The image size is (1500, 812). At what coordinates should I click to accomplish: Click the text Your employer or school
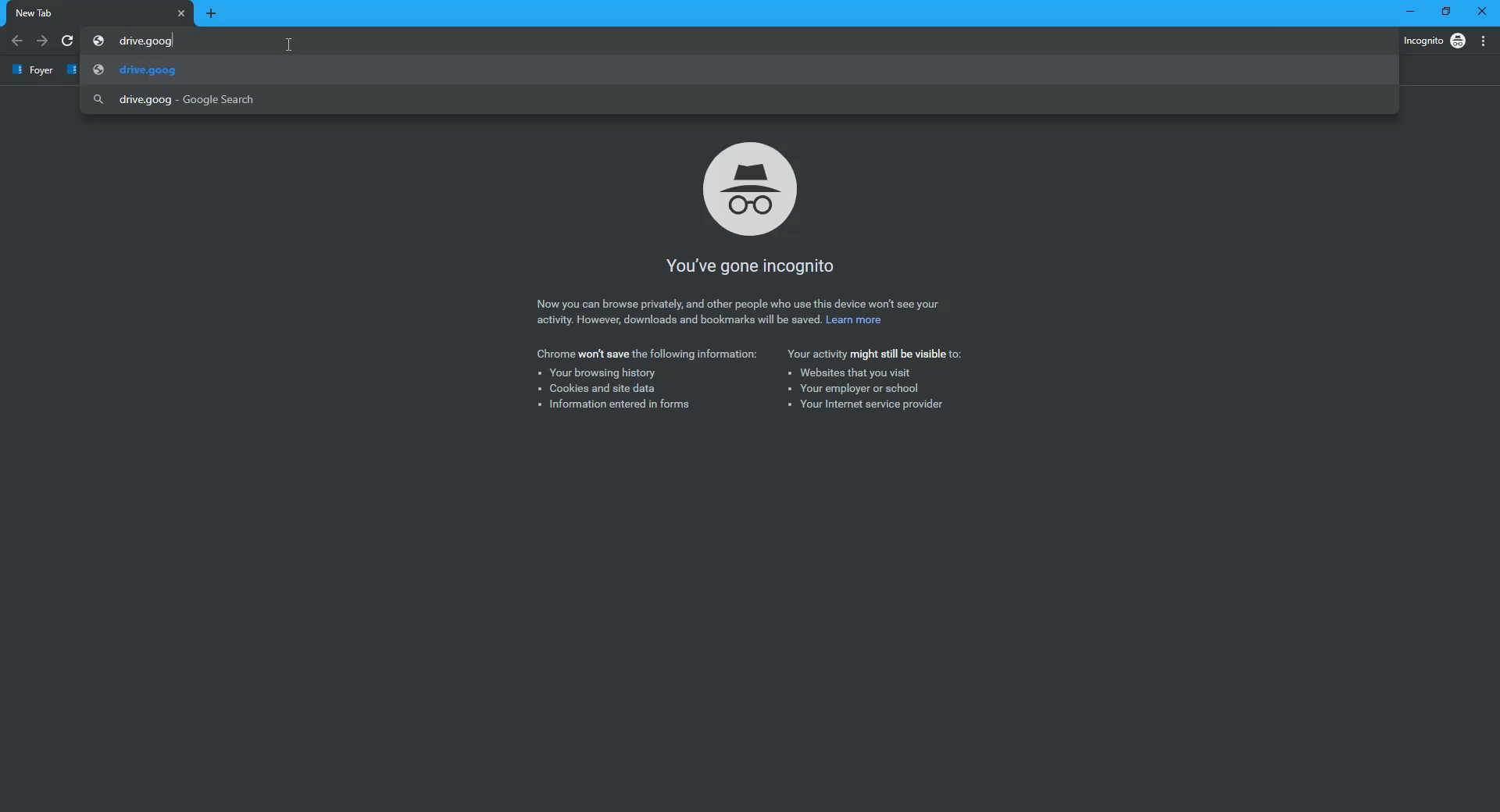coord(859,388)
